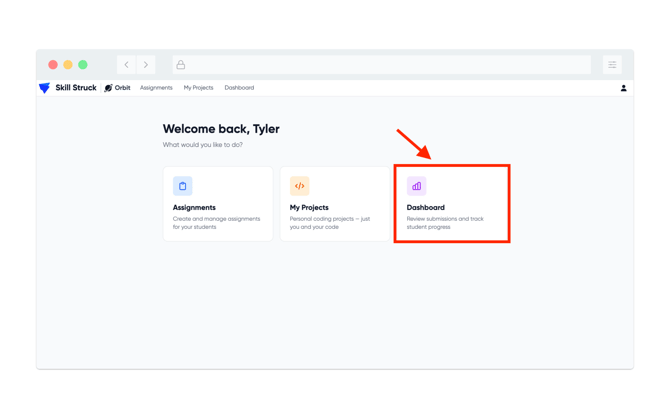Click the Skill Struck logo
The image size is (670, 418).
point(44,88)
